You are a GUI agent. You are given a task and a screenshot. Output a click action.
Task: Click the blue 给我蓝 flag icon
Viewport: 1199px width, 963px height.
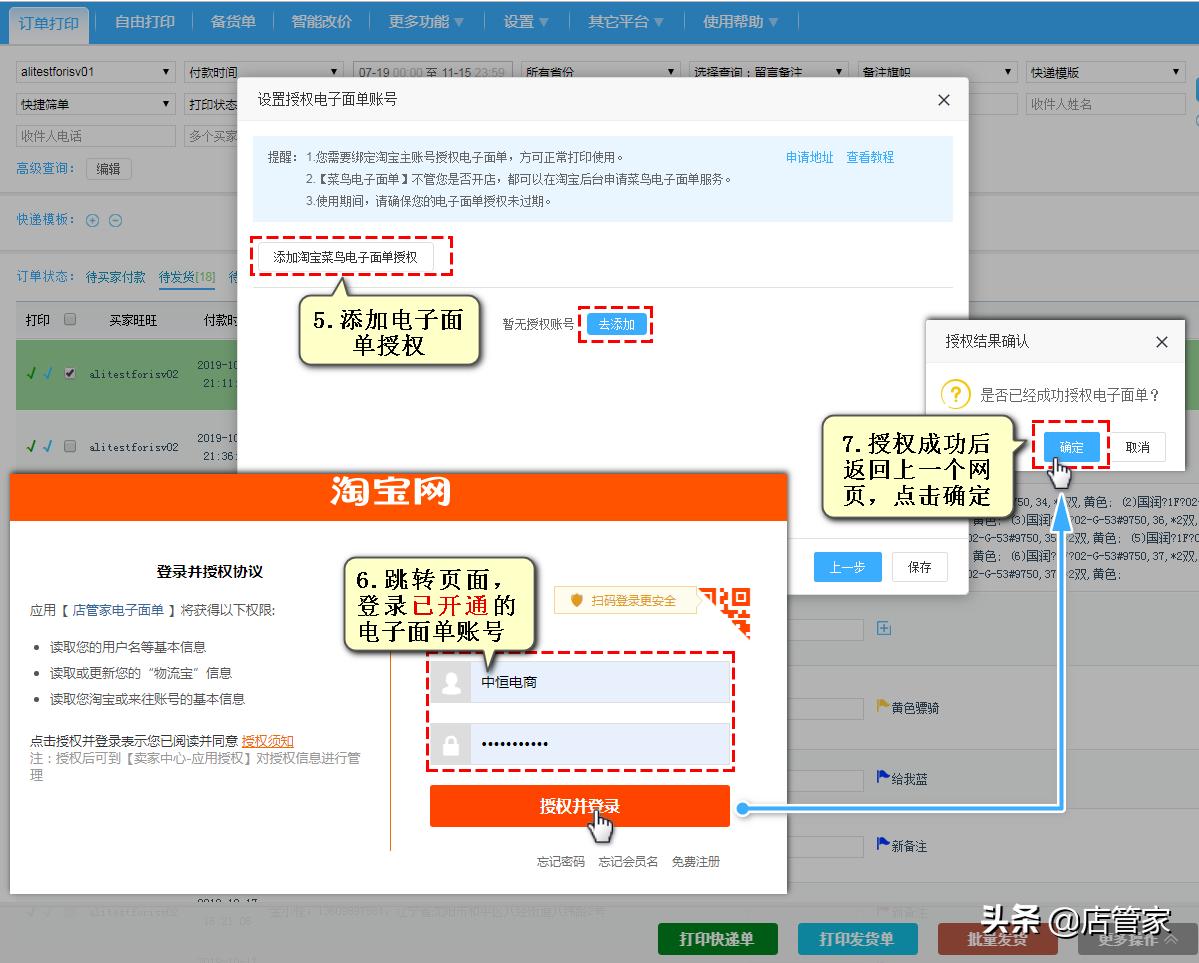click(880, 774)
